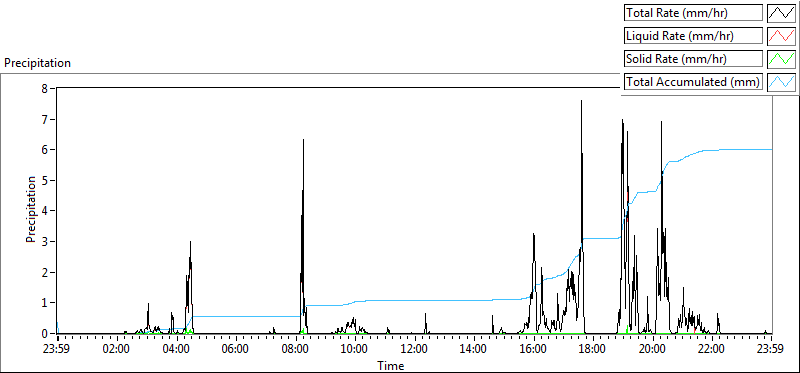Click the 18:00 x-axis tick label
800x373 pixels.
click(x=593, y=350)
